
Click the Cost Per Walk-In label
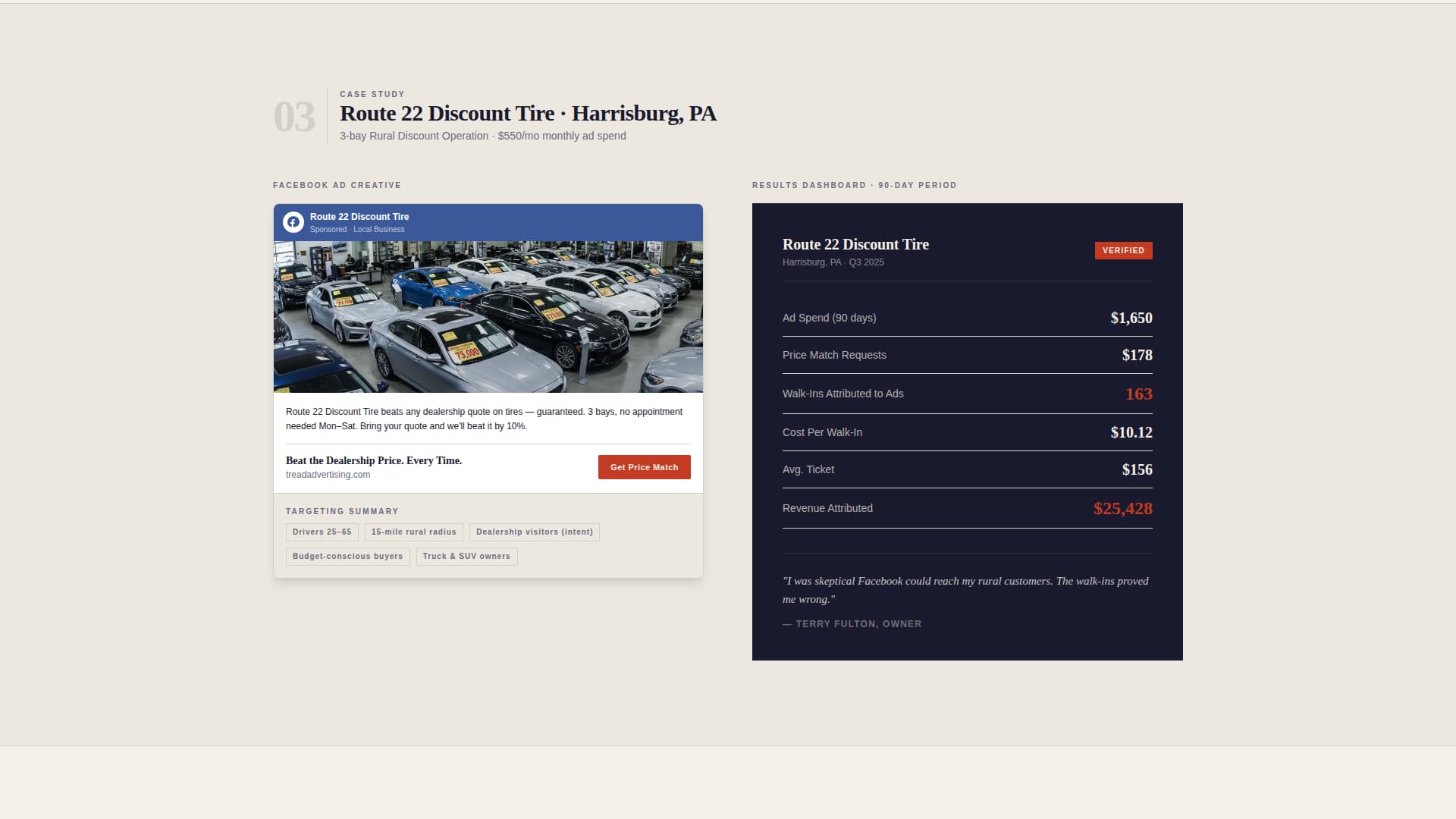822,432
